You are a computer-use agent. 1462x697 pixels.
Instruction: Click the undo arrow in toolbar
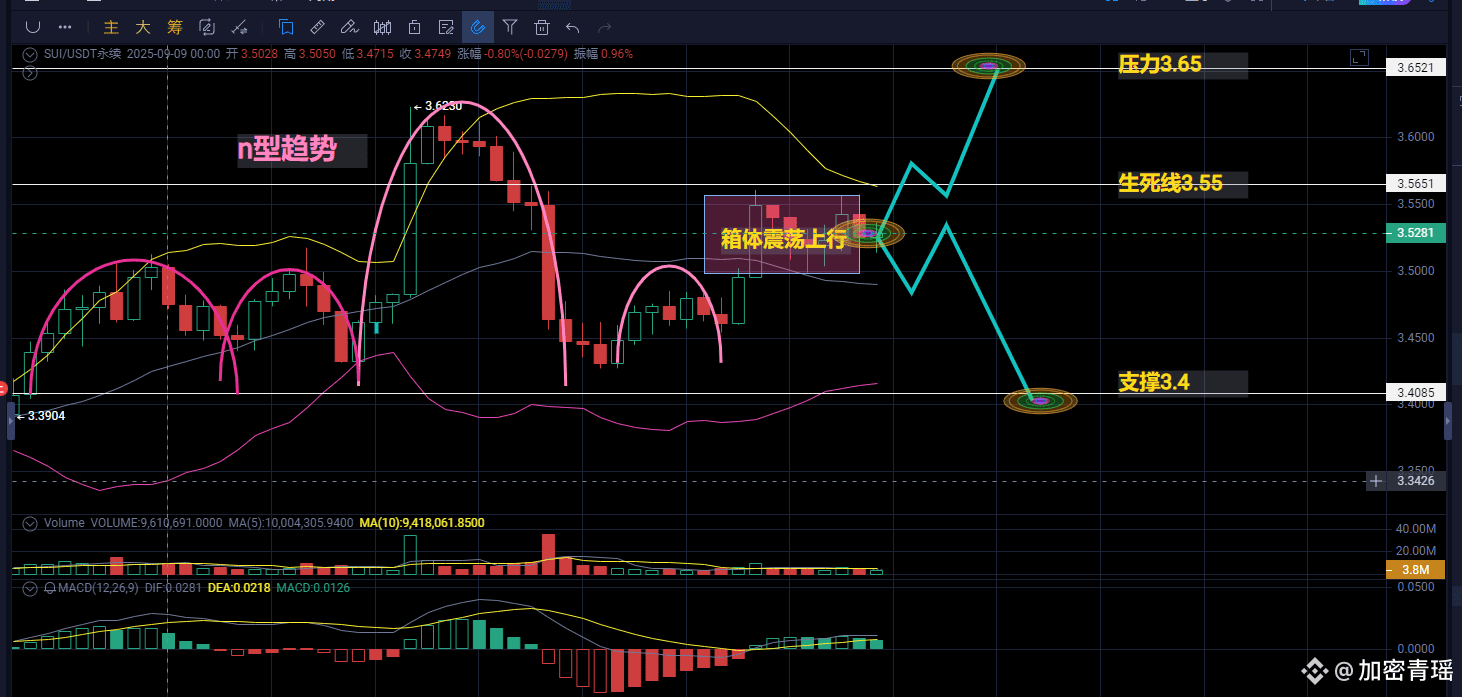[572, 27]
